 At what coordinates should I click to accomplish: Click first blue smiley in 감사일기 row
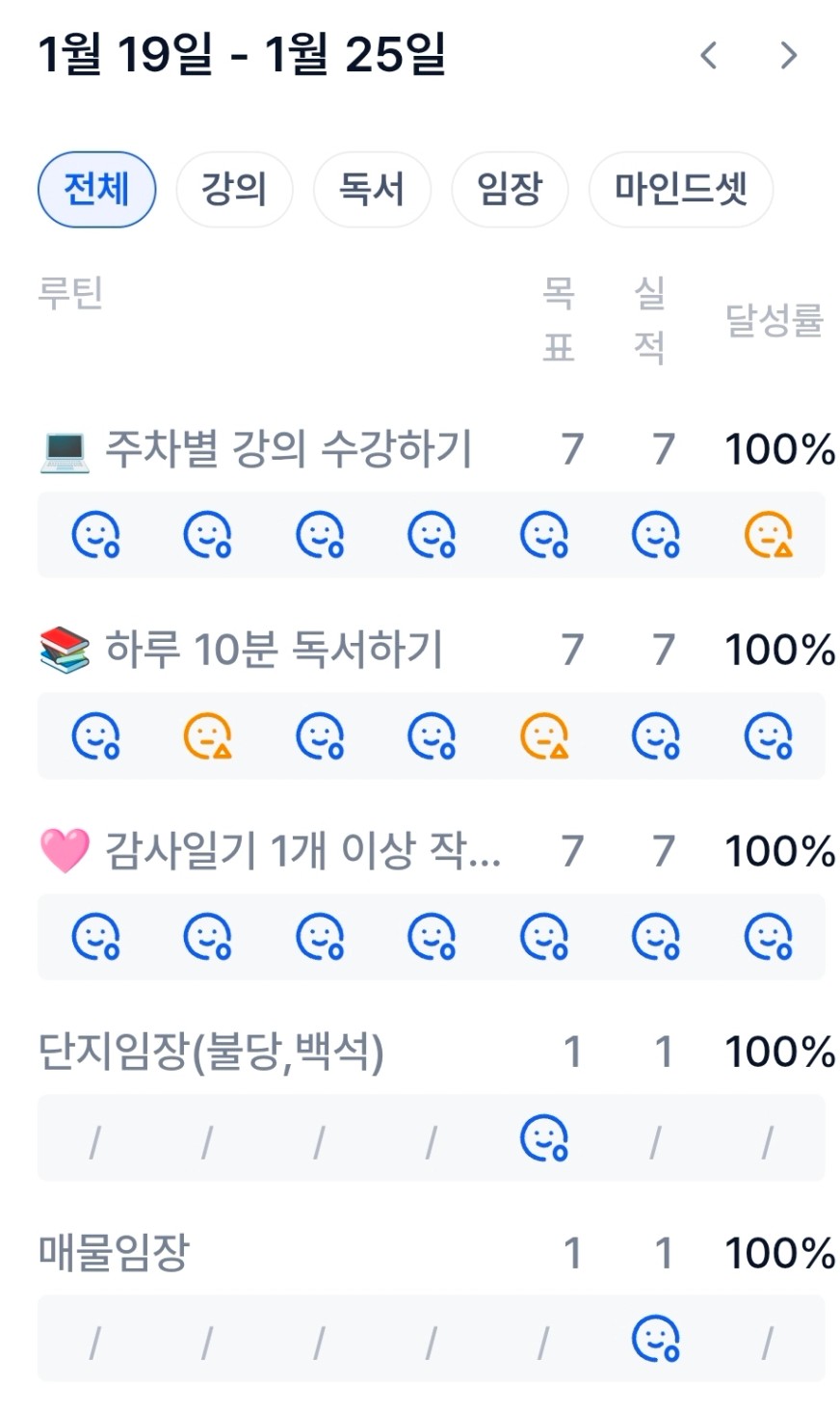(x=95, y=937)
